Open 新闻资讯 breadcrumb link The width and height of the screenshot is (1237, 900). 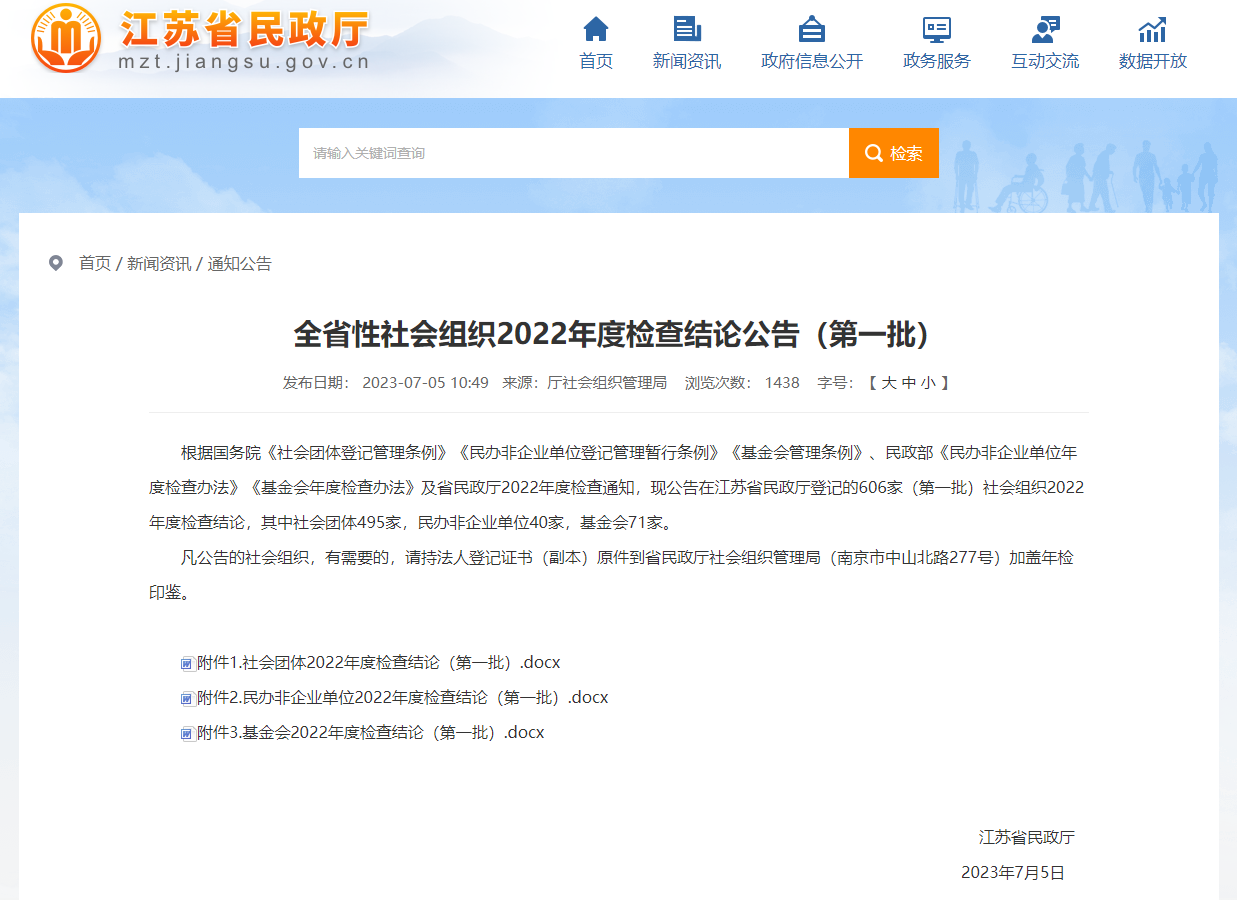tap(158, 263)
